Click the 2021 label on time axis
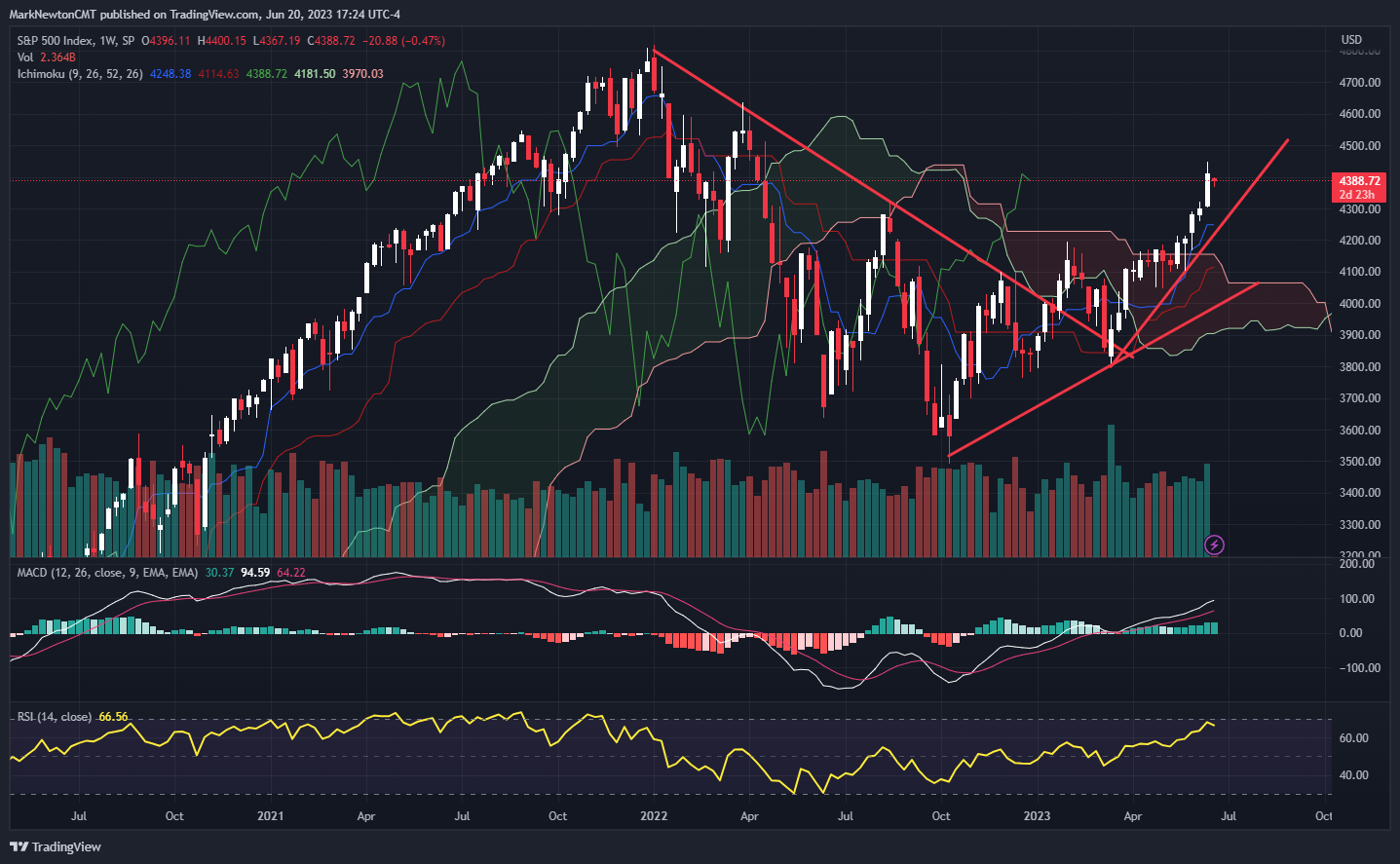Image resolution: width=1400 pixels, height=864 pixels. click(x=270, y=816)
